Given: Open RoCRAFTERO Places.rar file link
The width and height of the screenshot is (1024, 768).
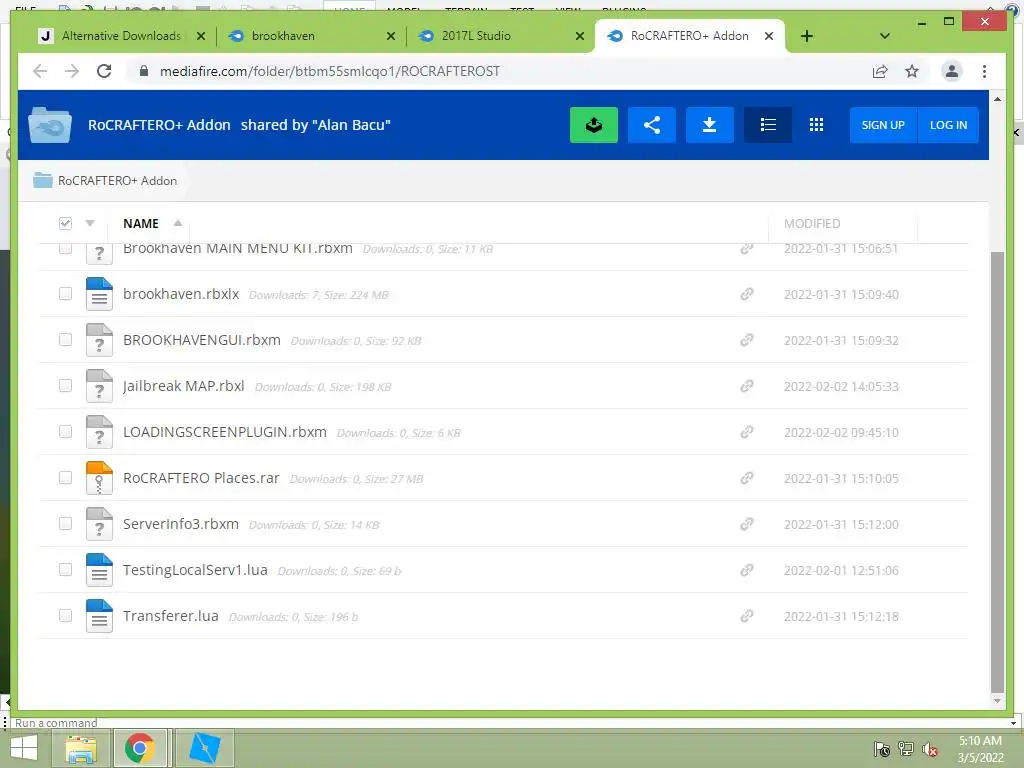Looking at the screenshot, I should (201, 478).
